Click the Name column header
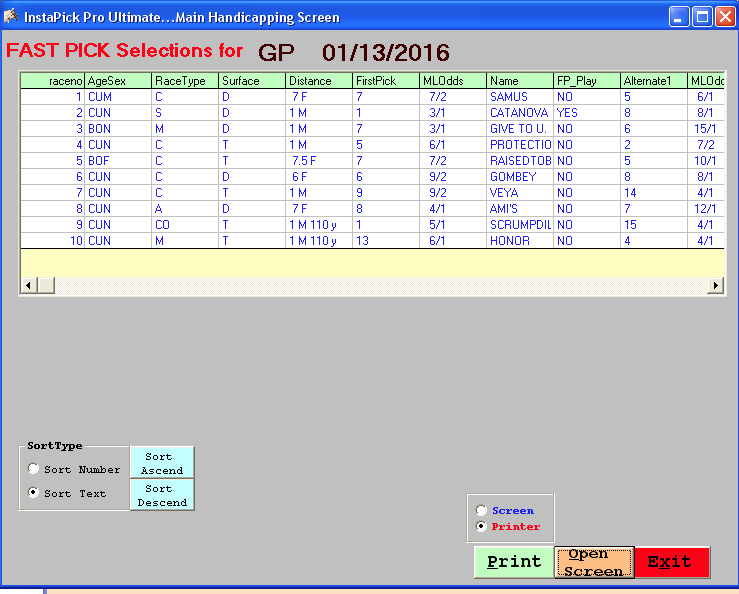This screenshot has height=594, width=739. 520,81
